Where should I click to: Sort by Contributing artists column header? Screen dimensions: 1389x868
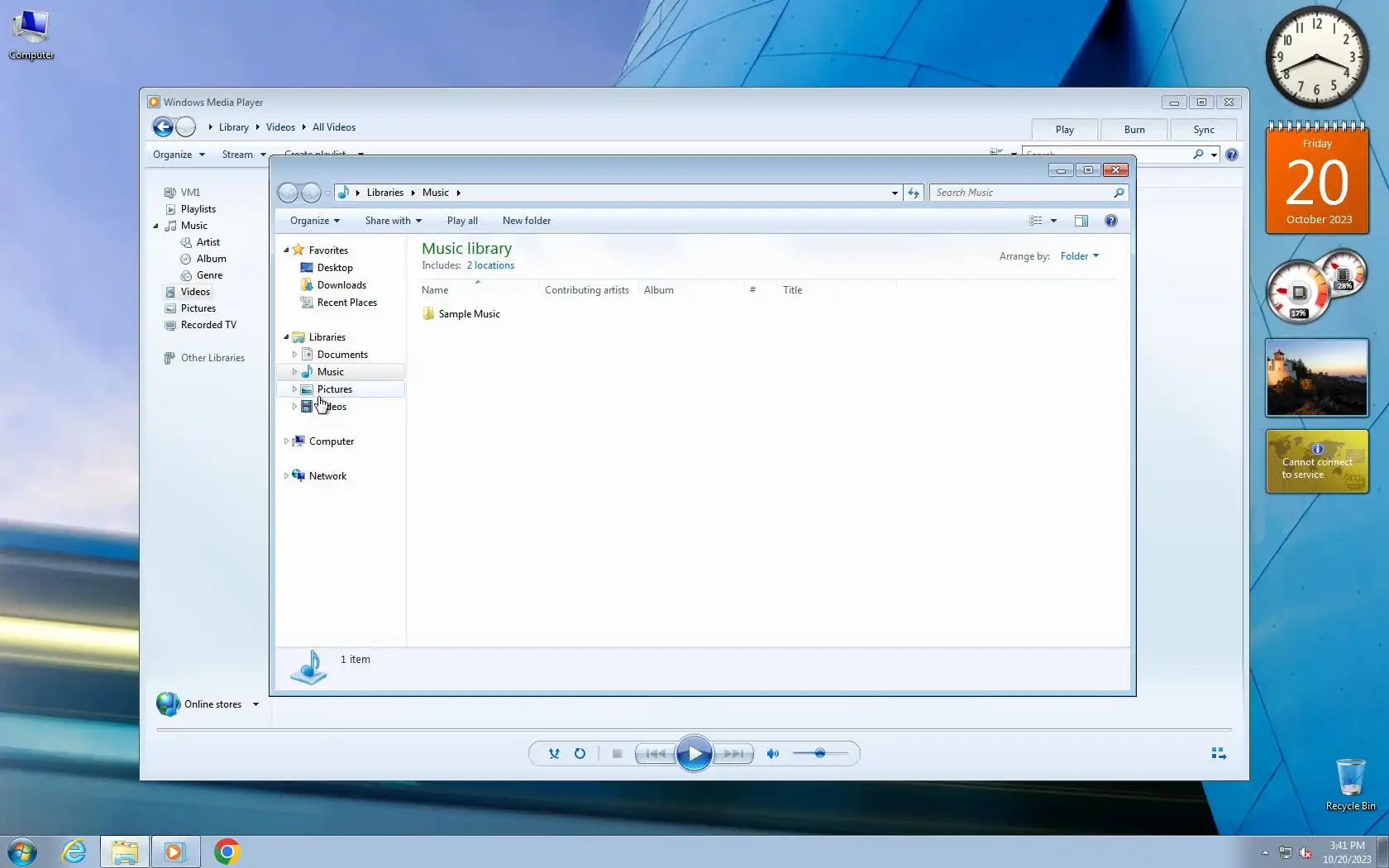pos(587,290)
